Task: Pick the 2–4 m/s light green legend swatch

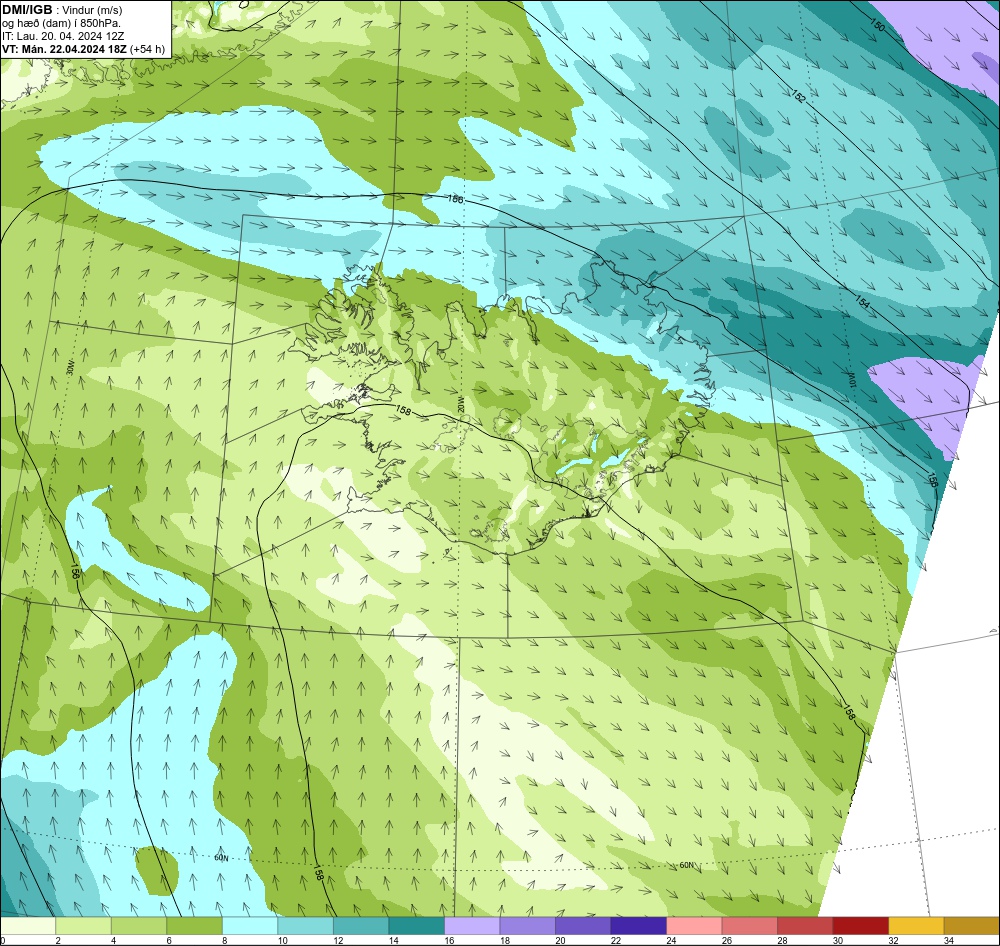Action: 84,926
